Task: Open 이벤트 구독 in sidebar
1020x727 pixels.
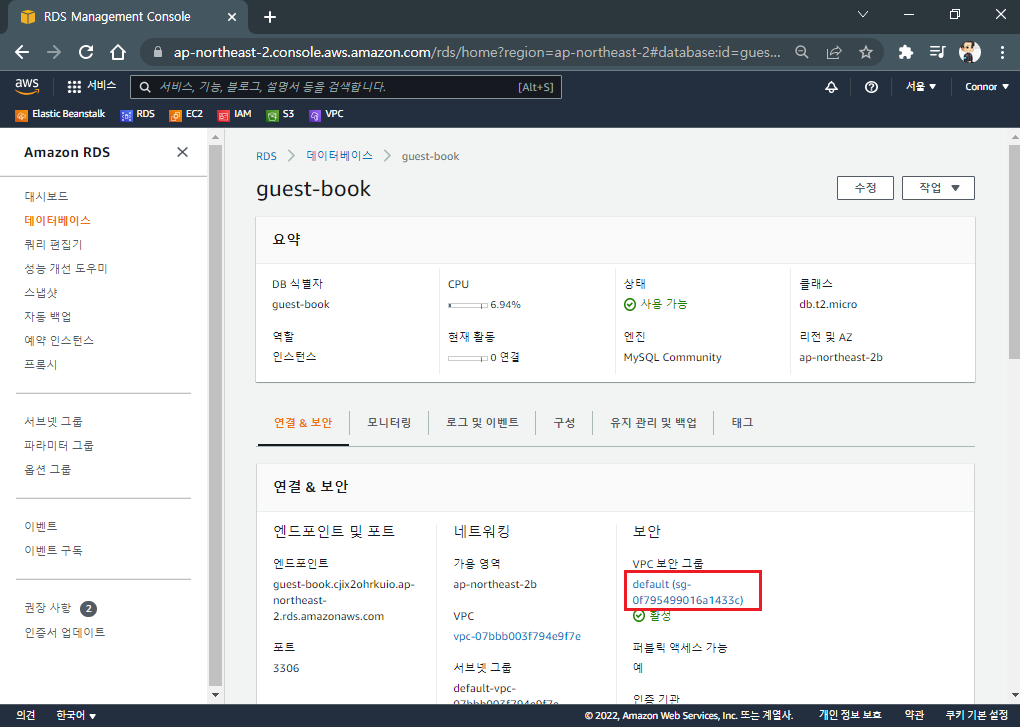Action: (x=53, y=550)
